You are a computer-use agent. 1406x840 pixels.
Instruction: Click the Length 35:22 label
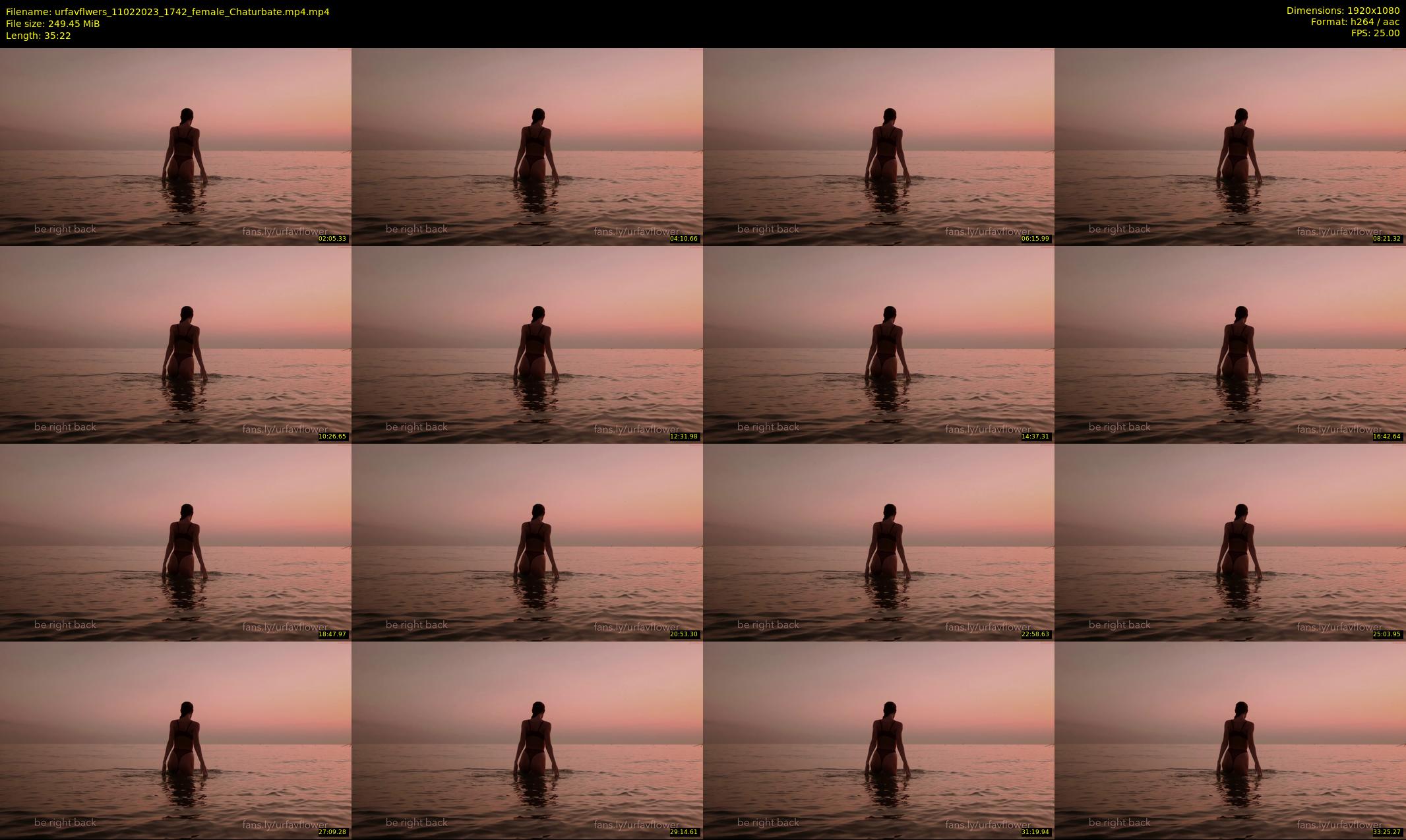(38, 36)
